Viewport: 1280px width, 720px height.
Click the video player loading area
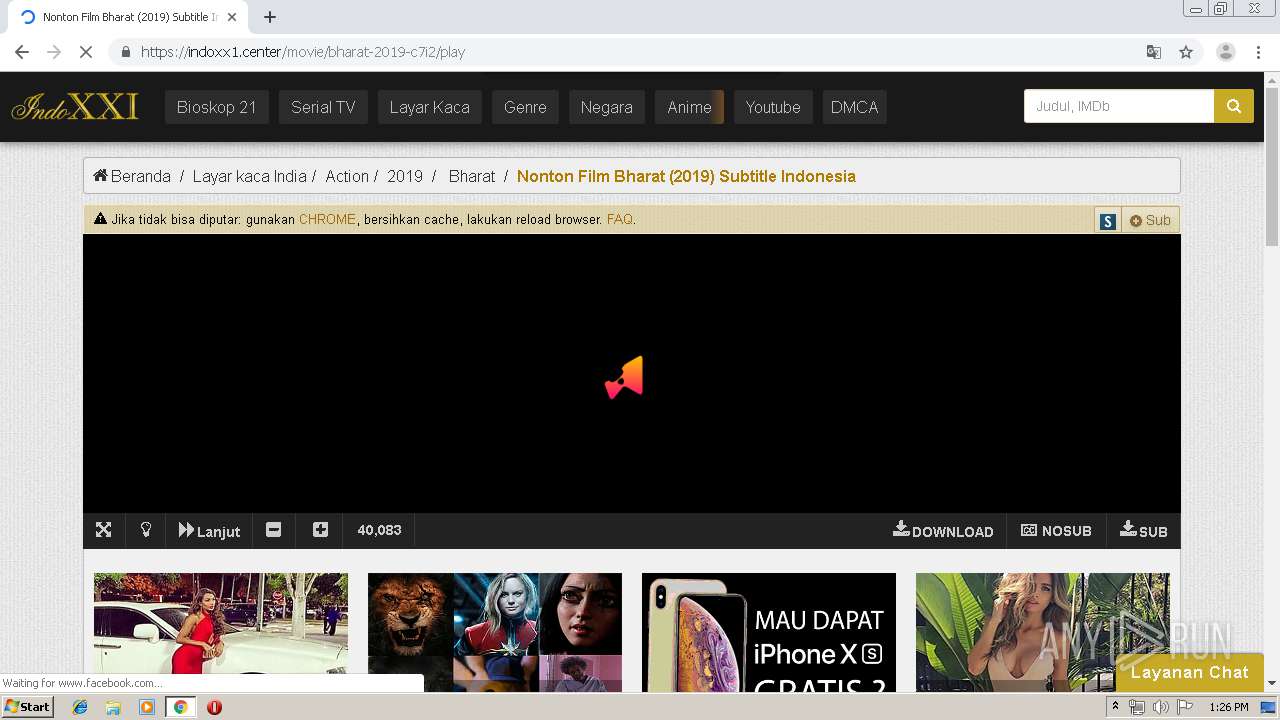click(631, 374)
